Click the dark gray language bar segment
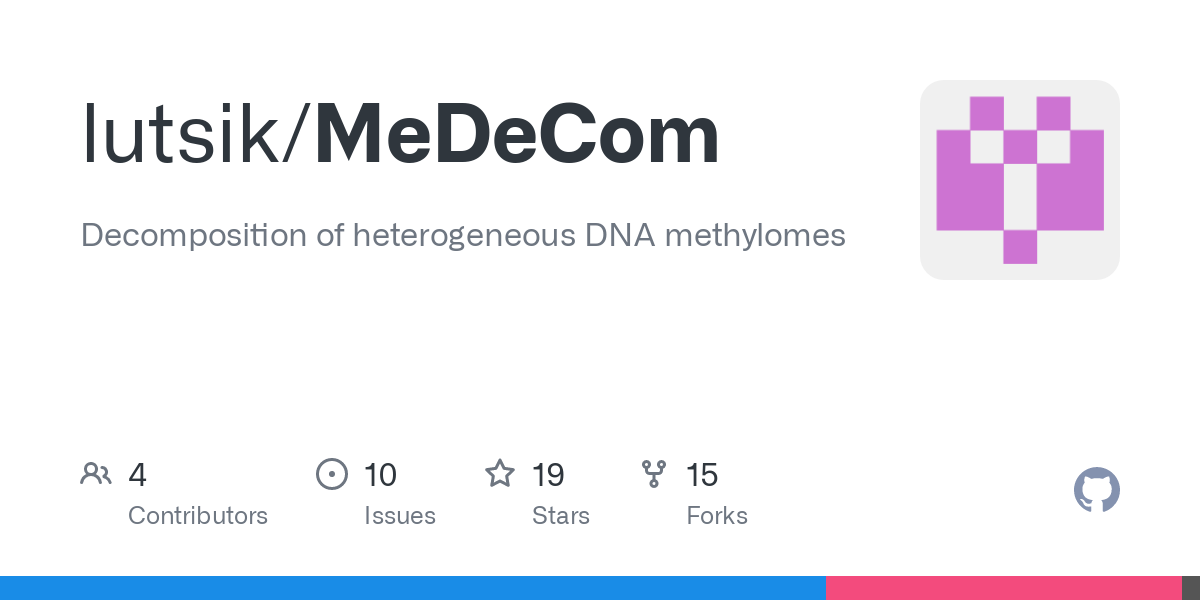Viewport: 1200px width, 600px height. click(x=1191, y=588)
